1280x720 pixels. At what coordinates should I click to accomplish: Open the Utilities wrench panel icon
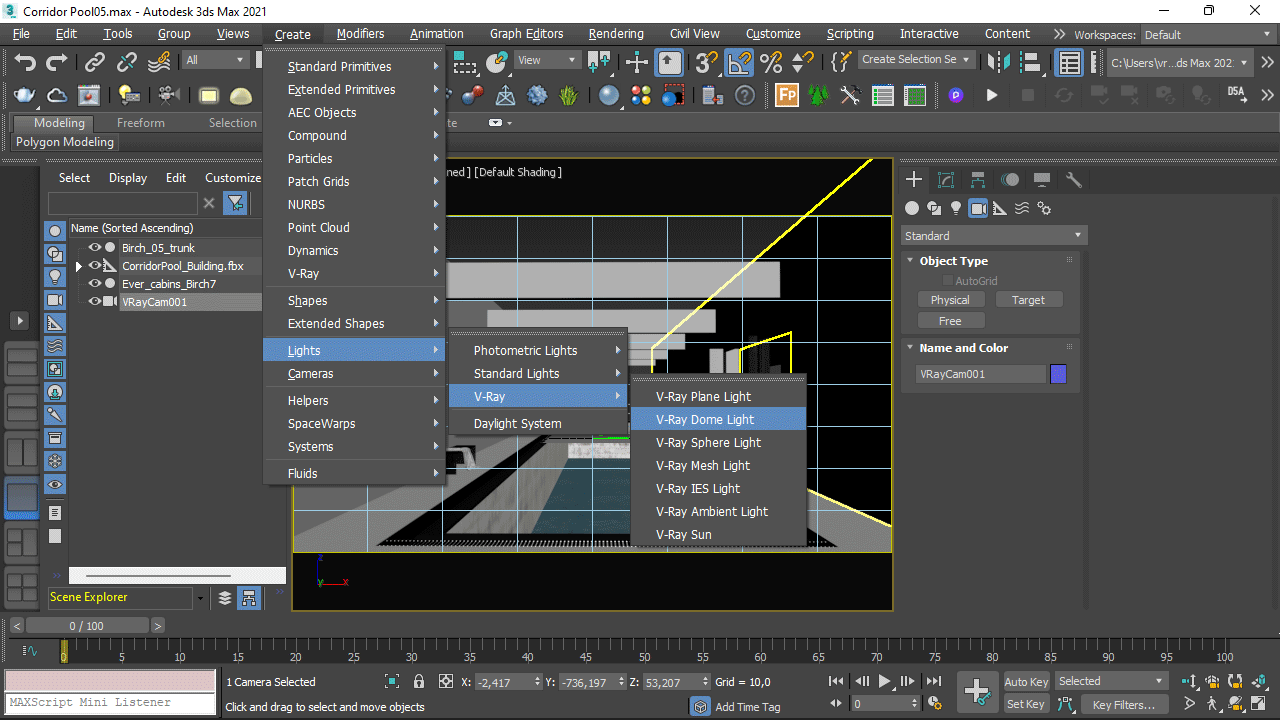coord(1074,180)
